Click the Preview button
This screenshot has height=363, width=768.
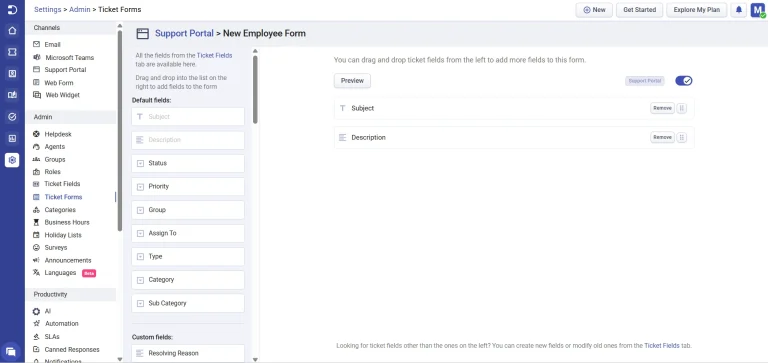pyautogui.click(x=352, y=81)
